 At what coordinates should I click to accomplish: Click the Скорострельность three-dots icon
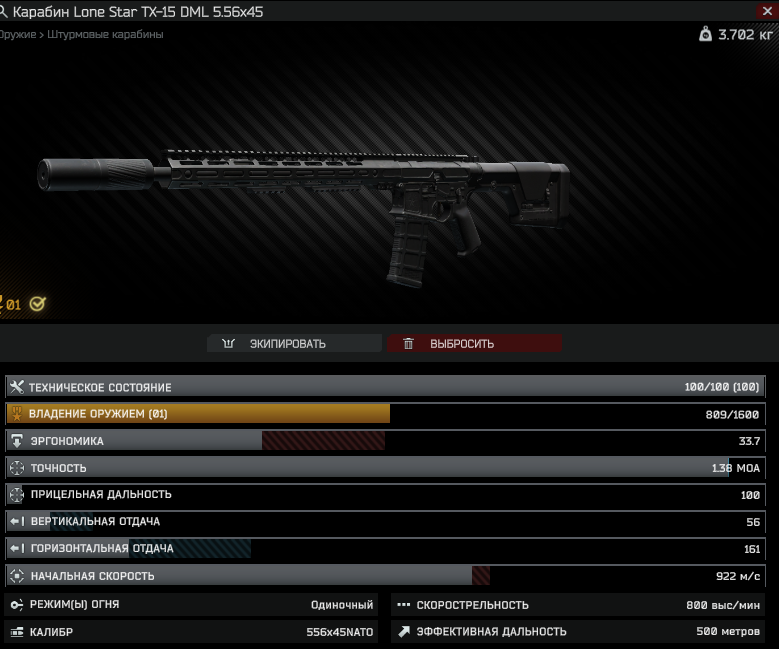pyautogui.click(x=403, y=605)
